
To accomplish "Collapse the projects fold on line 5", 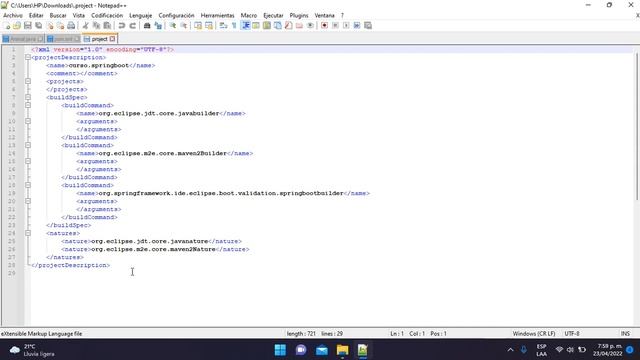I will [28, 81].
